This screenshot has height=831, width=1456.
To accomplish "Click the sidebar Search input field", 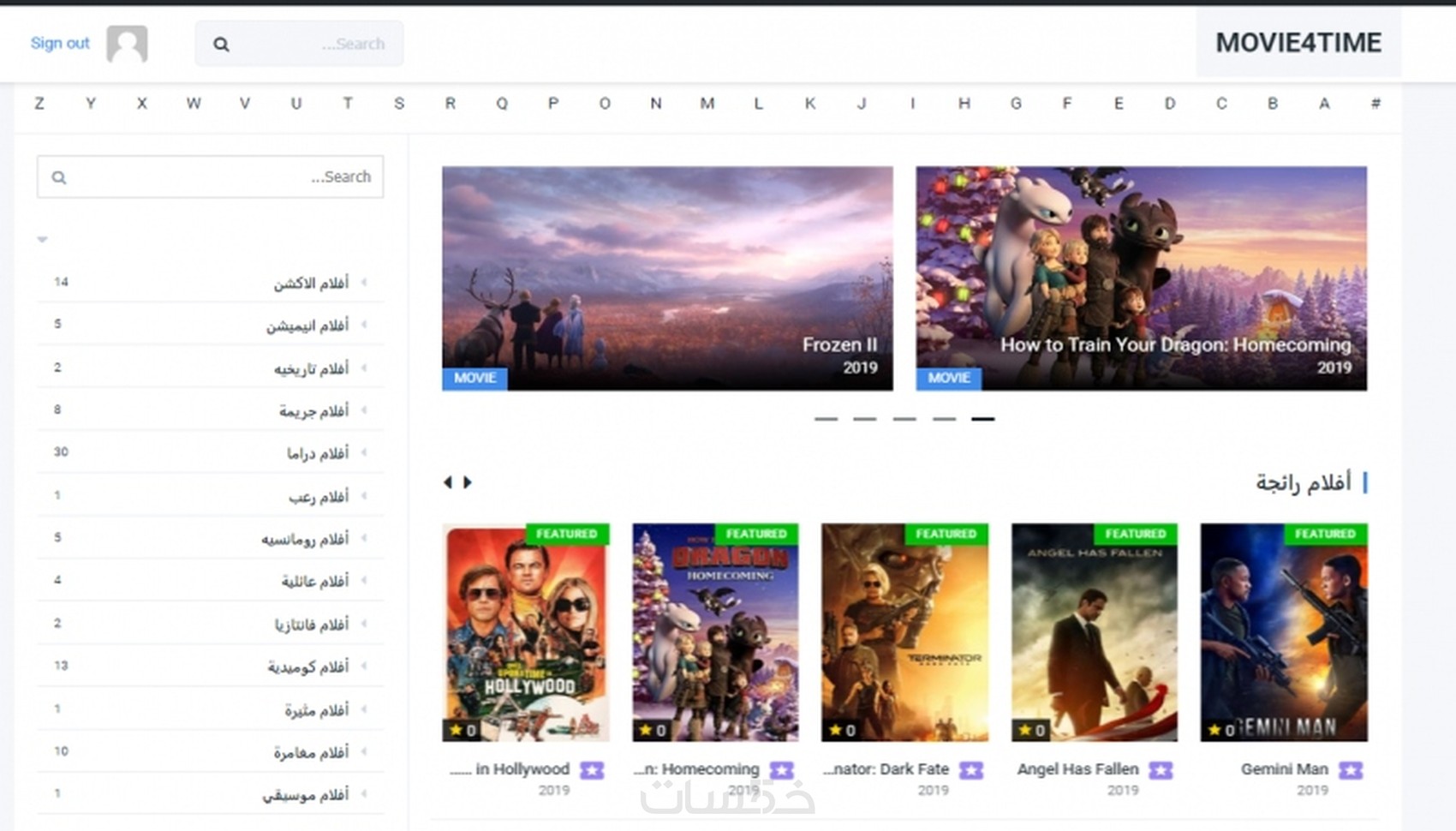I will (210, 176).
